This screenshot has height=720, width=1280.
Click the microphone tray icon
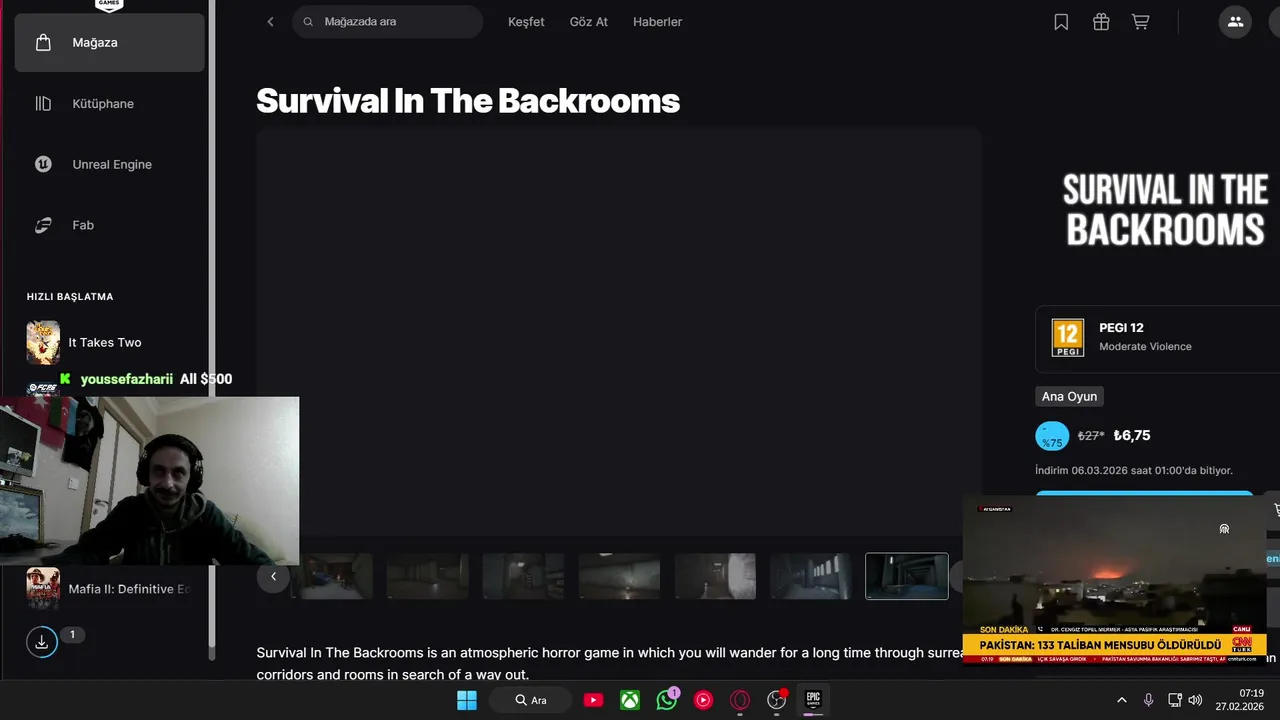(x=1148, y=700)
